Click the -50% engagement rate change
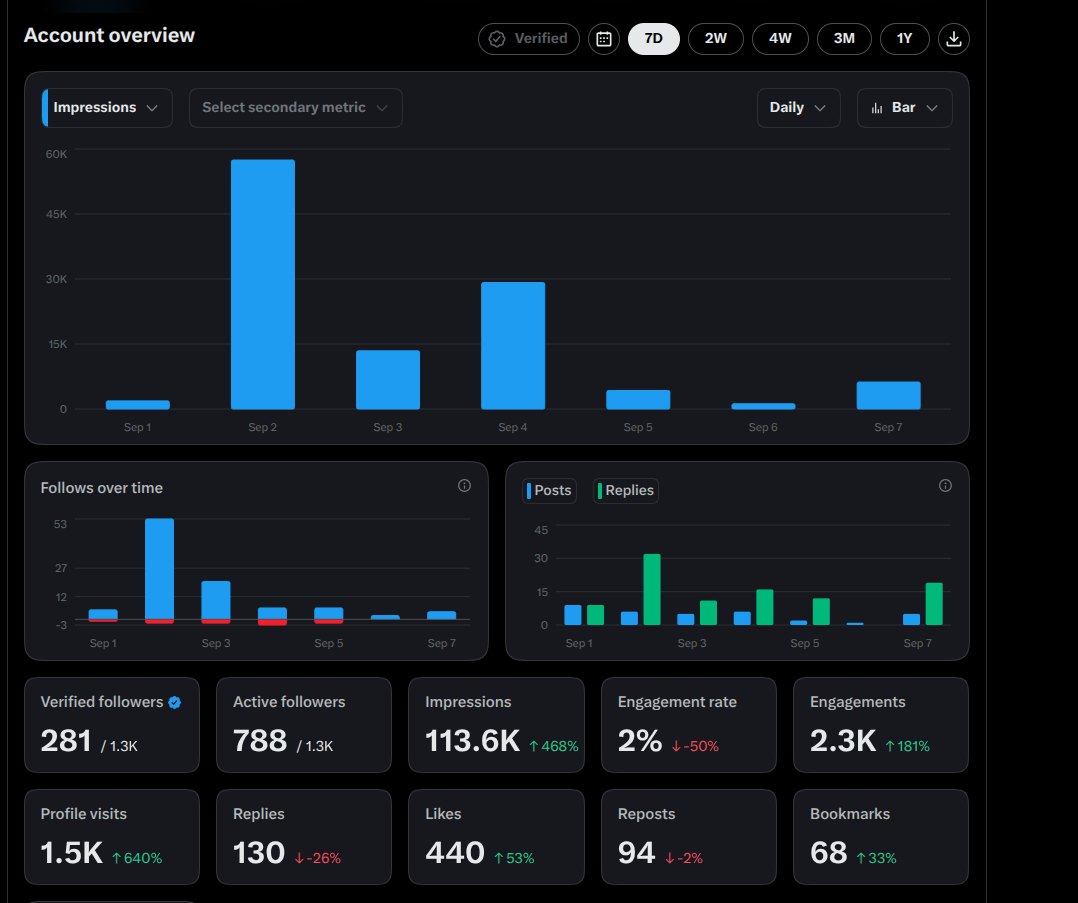 (695, 746)
